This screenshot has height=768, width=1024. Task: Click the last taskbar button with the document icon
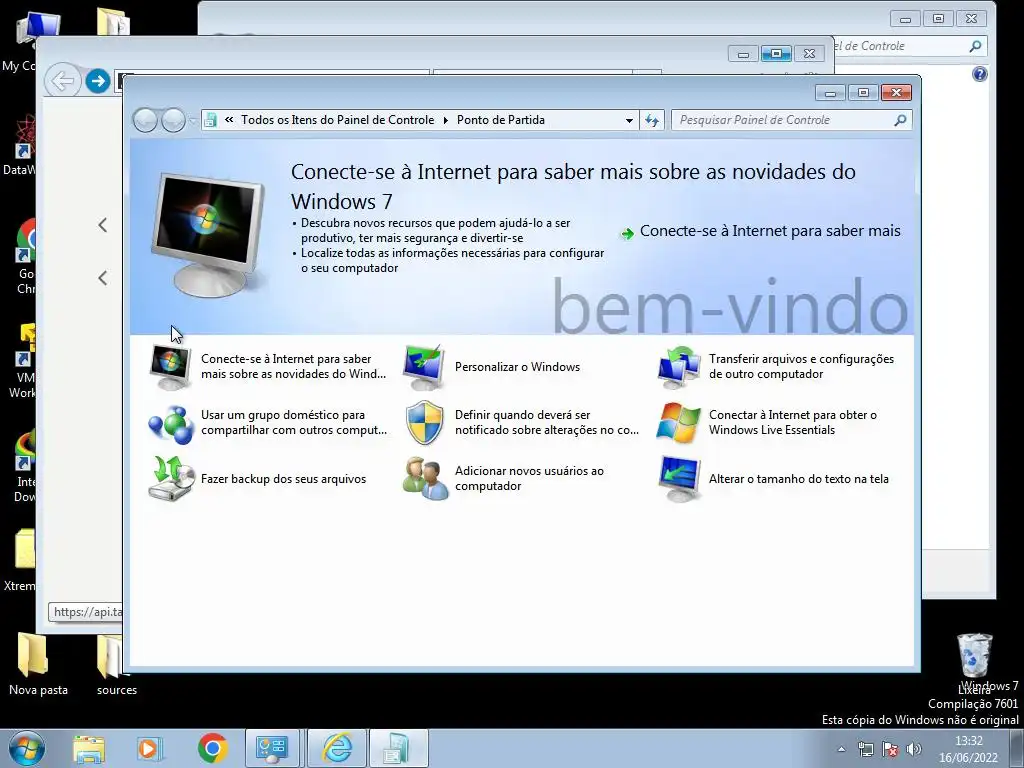coord(398,749)
